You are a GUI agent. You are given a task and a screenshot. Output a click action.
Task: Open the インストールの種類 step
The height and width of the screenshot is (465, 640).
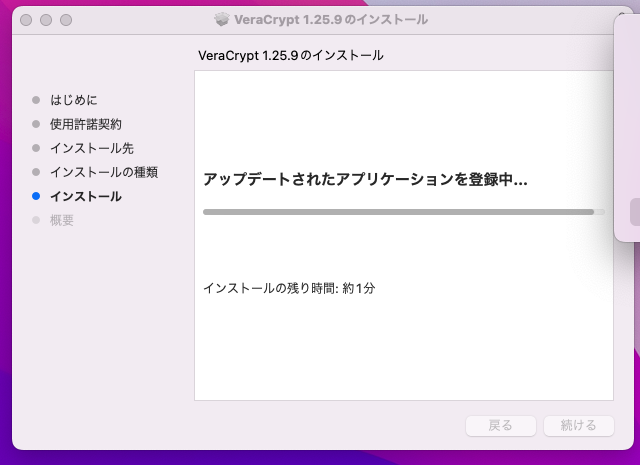[104, 172]
